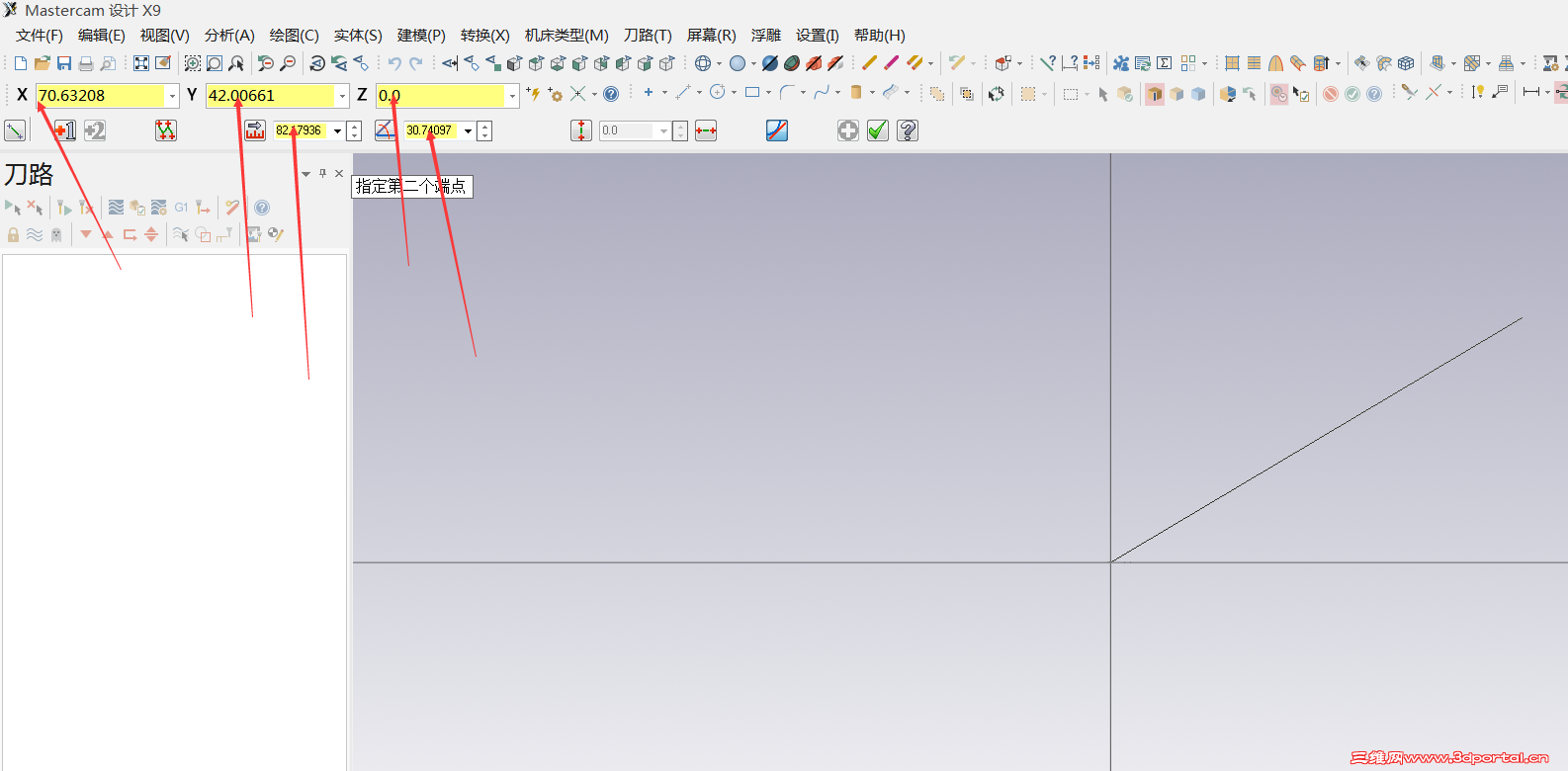This screenshot has width=1568, height=771.
Task: Open the 帮助(H) menu
Action: (880, 36)
